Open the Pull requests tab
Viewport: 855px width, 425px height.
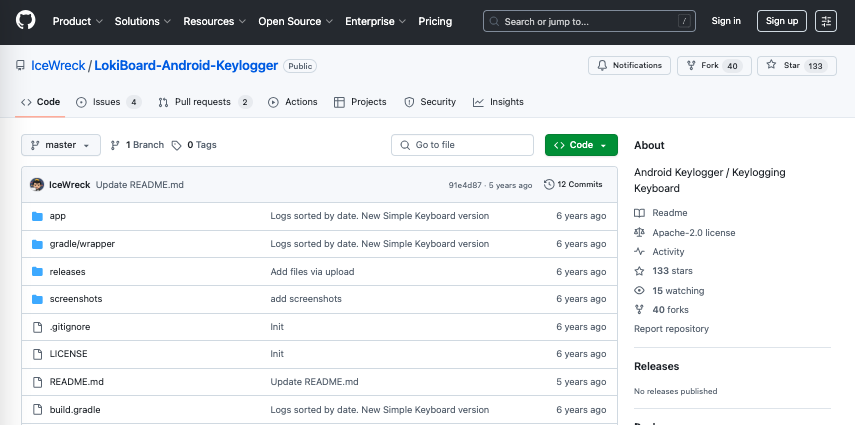point(205,102)
